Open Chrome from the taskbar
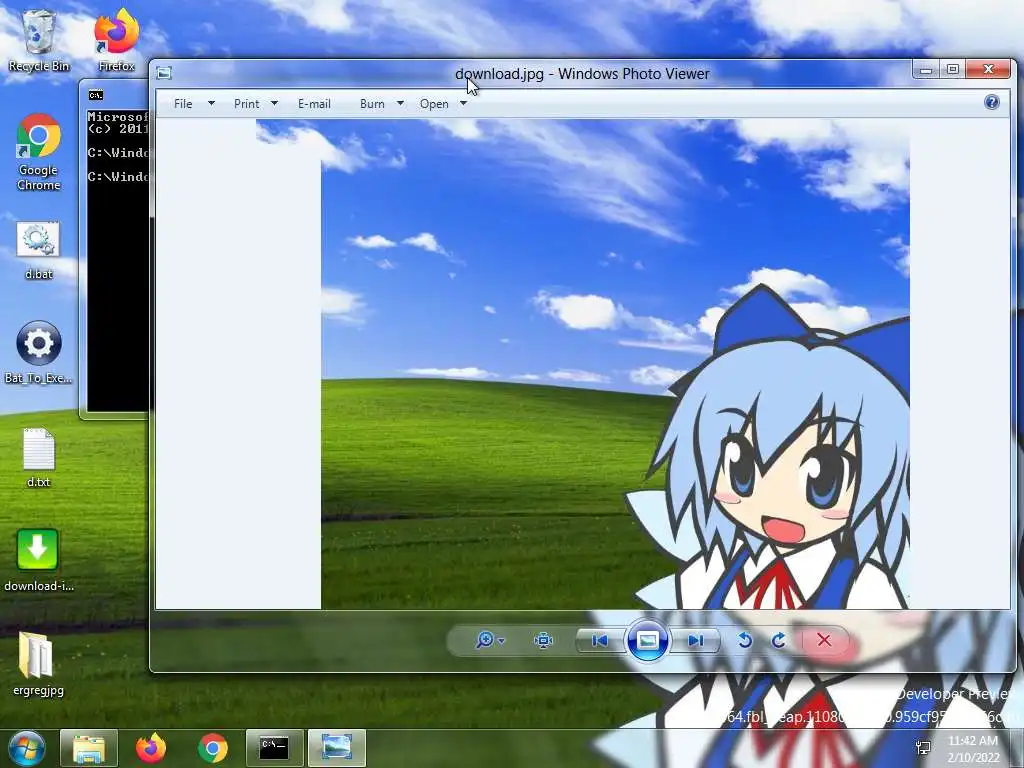Viewport: 1024px width, 768px height. click(x=213, y=748)
